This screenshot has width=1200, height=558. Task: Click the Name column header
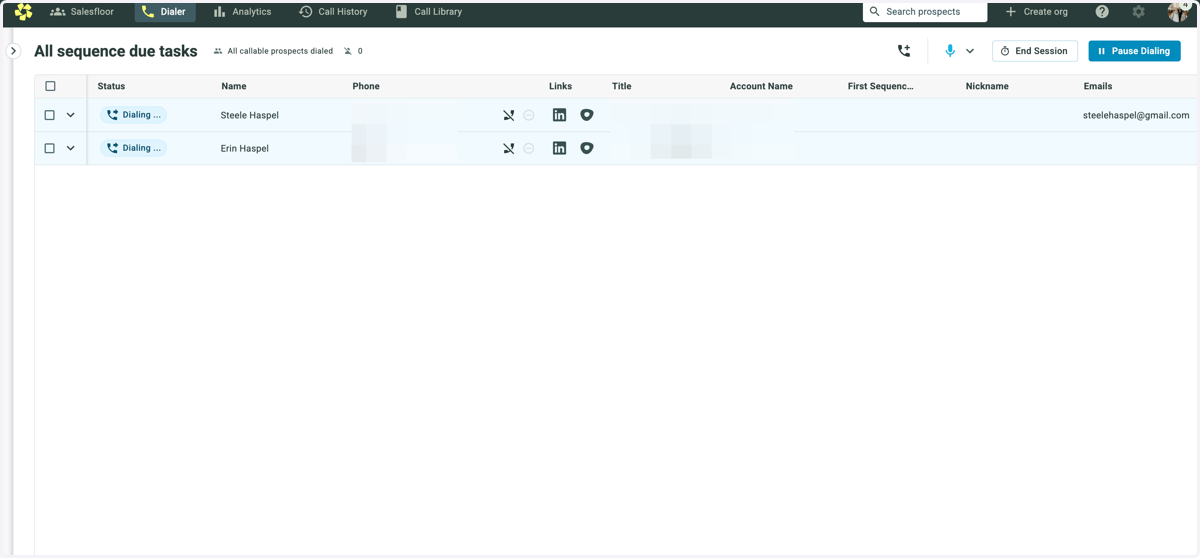click(x=234, y=86)
